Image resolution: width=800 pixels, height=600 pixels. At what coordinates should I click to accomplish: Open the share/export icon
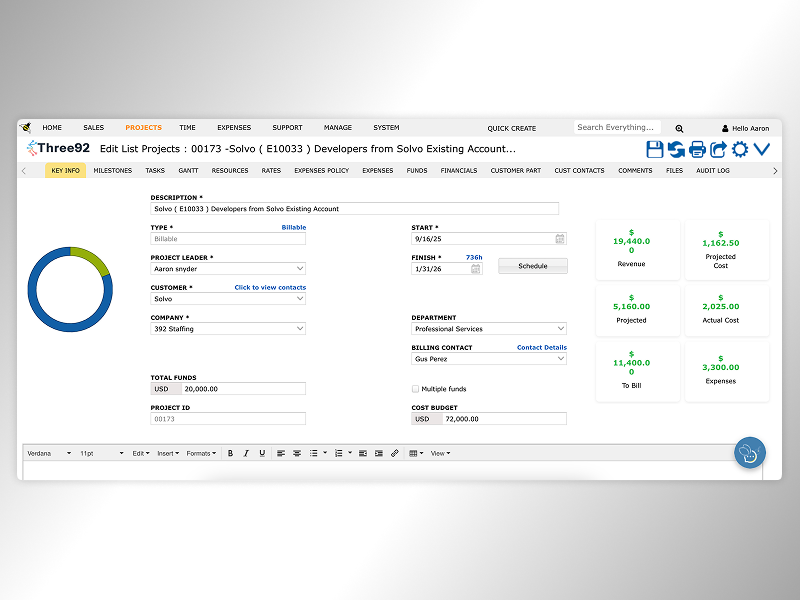tap(718, 148)
